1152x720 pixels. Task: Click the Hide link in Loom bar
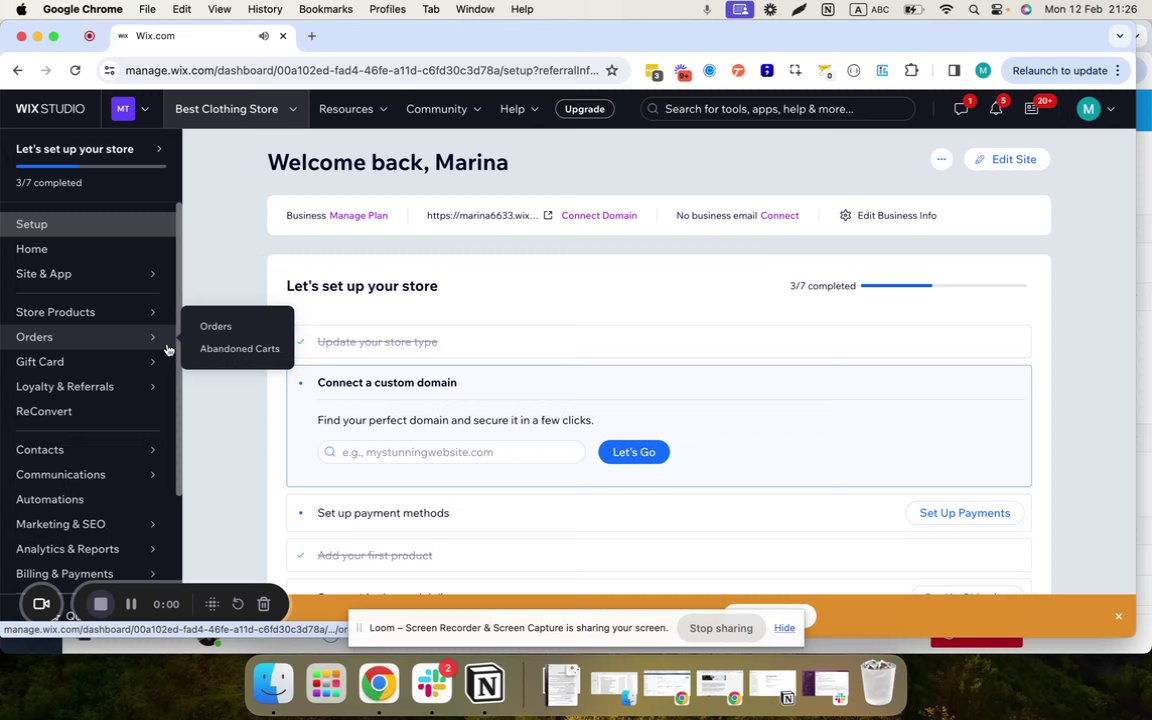(784, 628)
